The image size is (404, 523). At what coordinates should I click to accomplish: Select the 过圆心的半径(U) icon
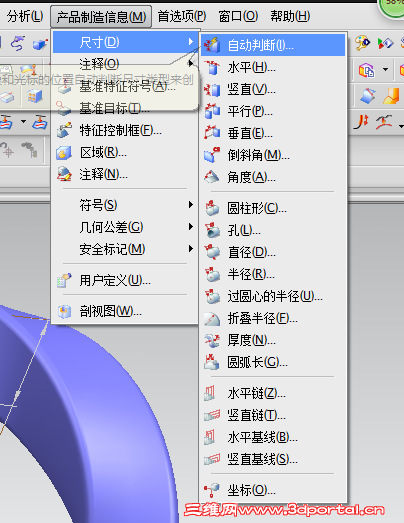(x=212, y=296)
